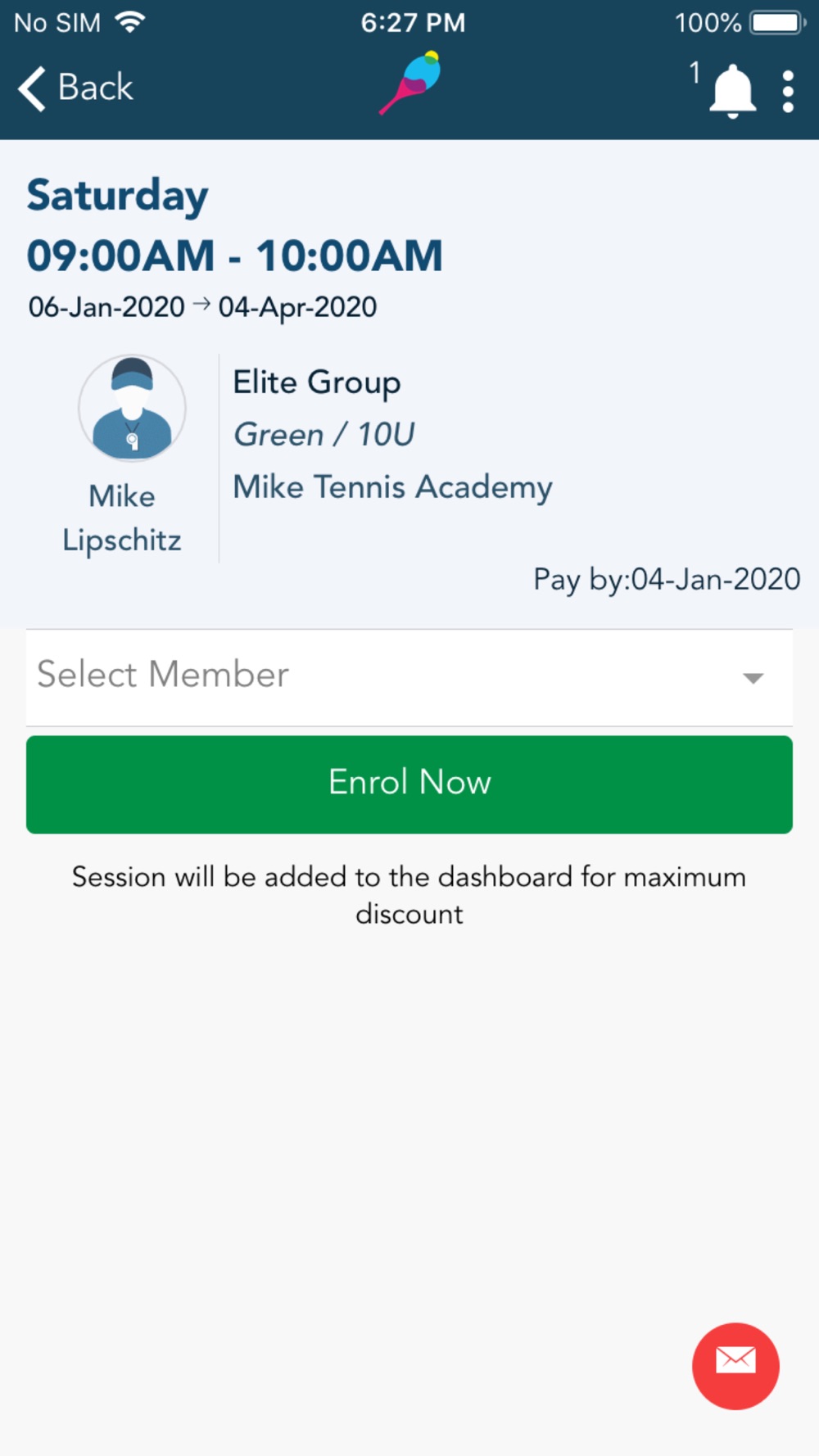
Task: Tap Mike Lipschitz's coach avatar
Action: tap(132, 408)
